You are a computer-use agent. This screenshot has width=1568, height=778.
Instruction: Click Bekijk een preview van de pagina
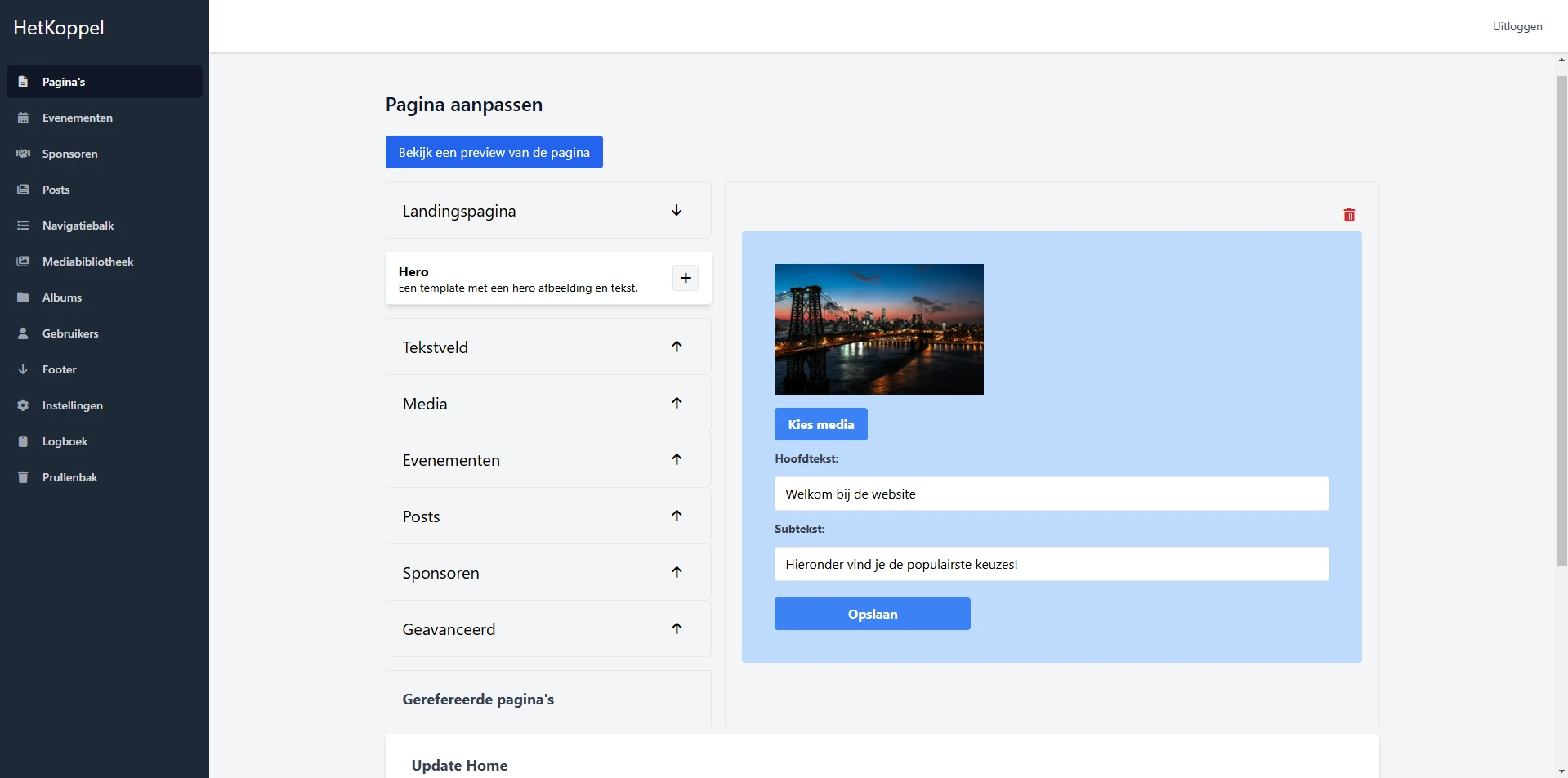pos(494,152)
